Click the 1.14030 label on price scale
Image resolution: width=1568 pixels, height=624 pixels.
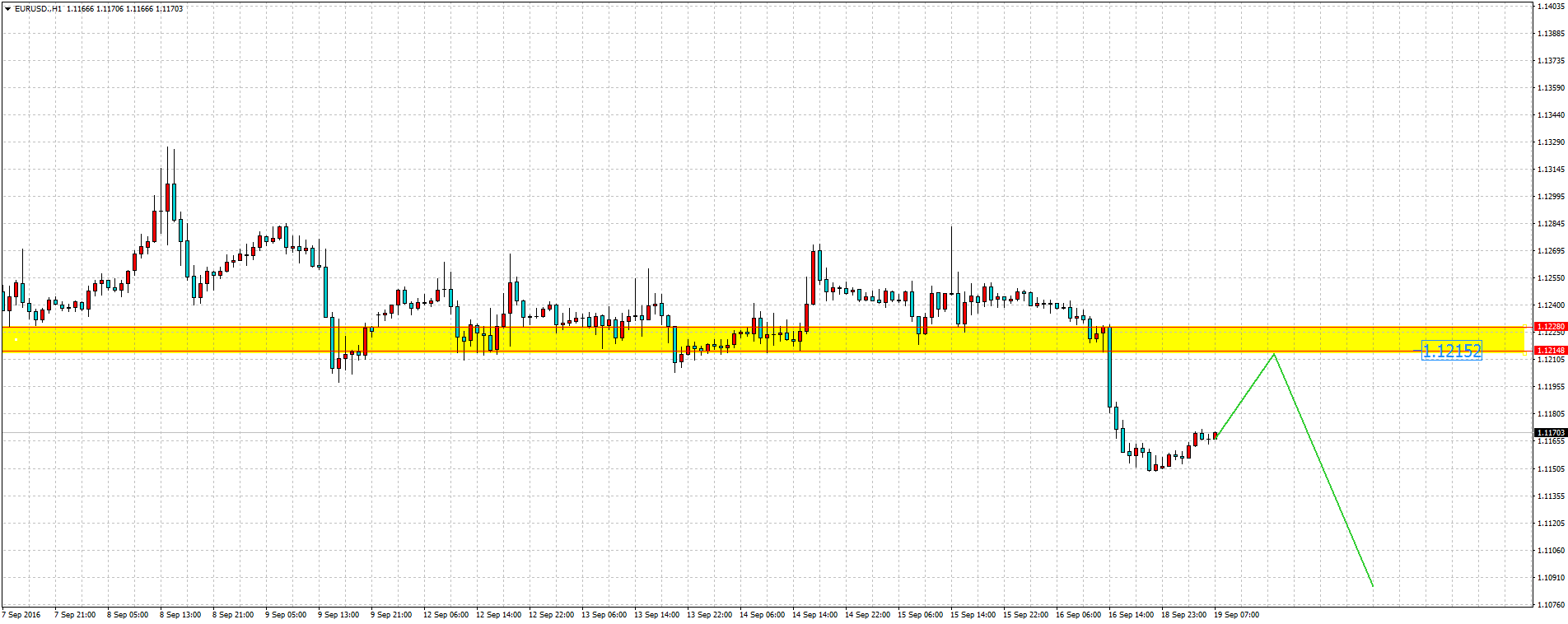1550,7
